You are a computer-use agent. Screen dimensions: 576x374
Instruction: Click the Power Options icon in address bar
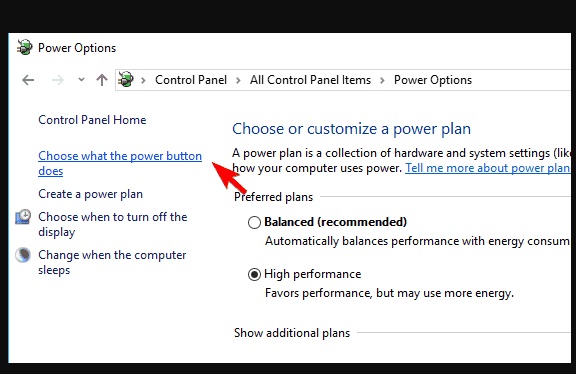[x=126, y=79]
